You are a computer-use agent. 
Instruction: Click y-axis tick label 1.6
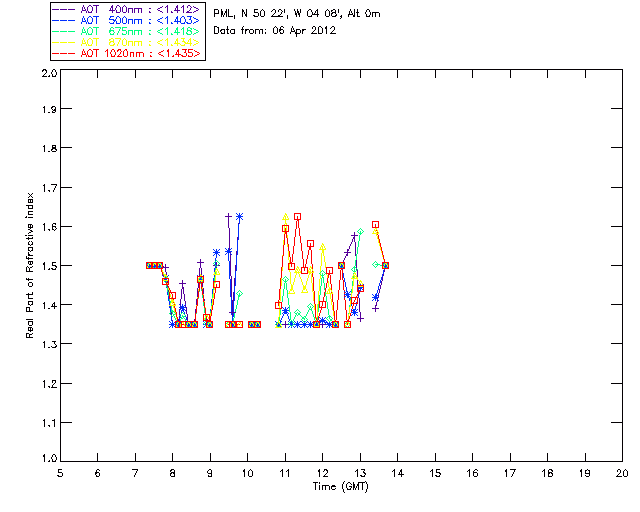pos(49,227)
